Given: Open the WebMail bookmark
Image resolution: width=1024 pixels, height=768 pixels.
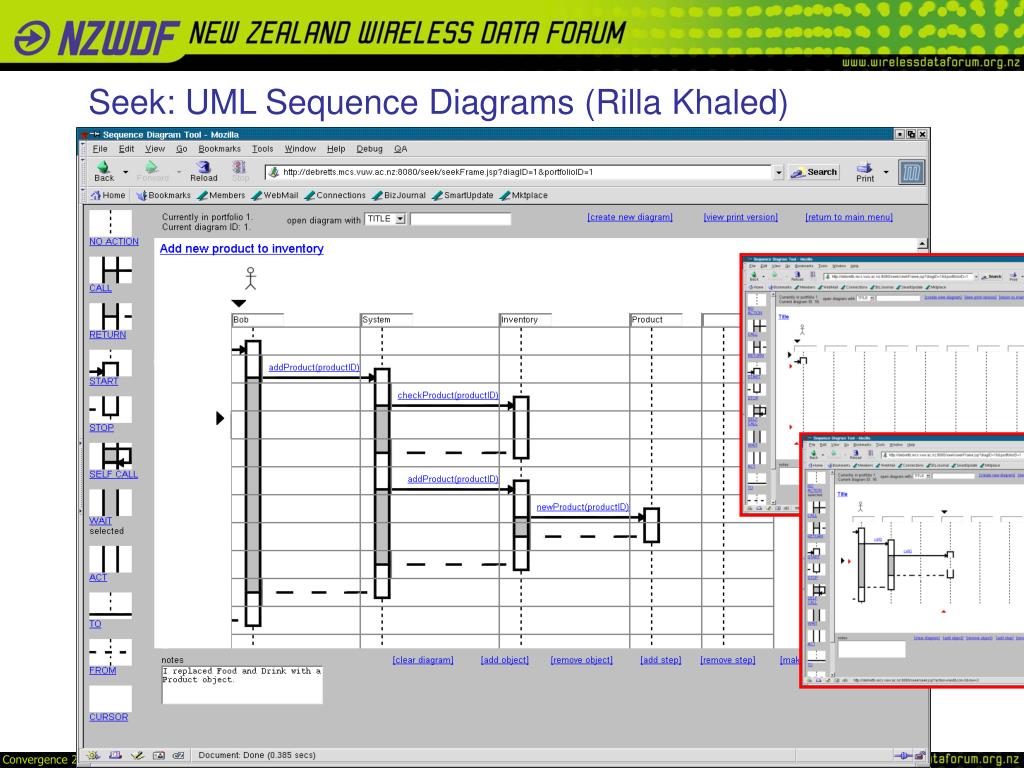Looking at the screenshot, I should (275, 195).
